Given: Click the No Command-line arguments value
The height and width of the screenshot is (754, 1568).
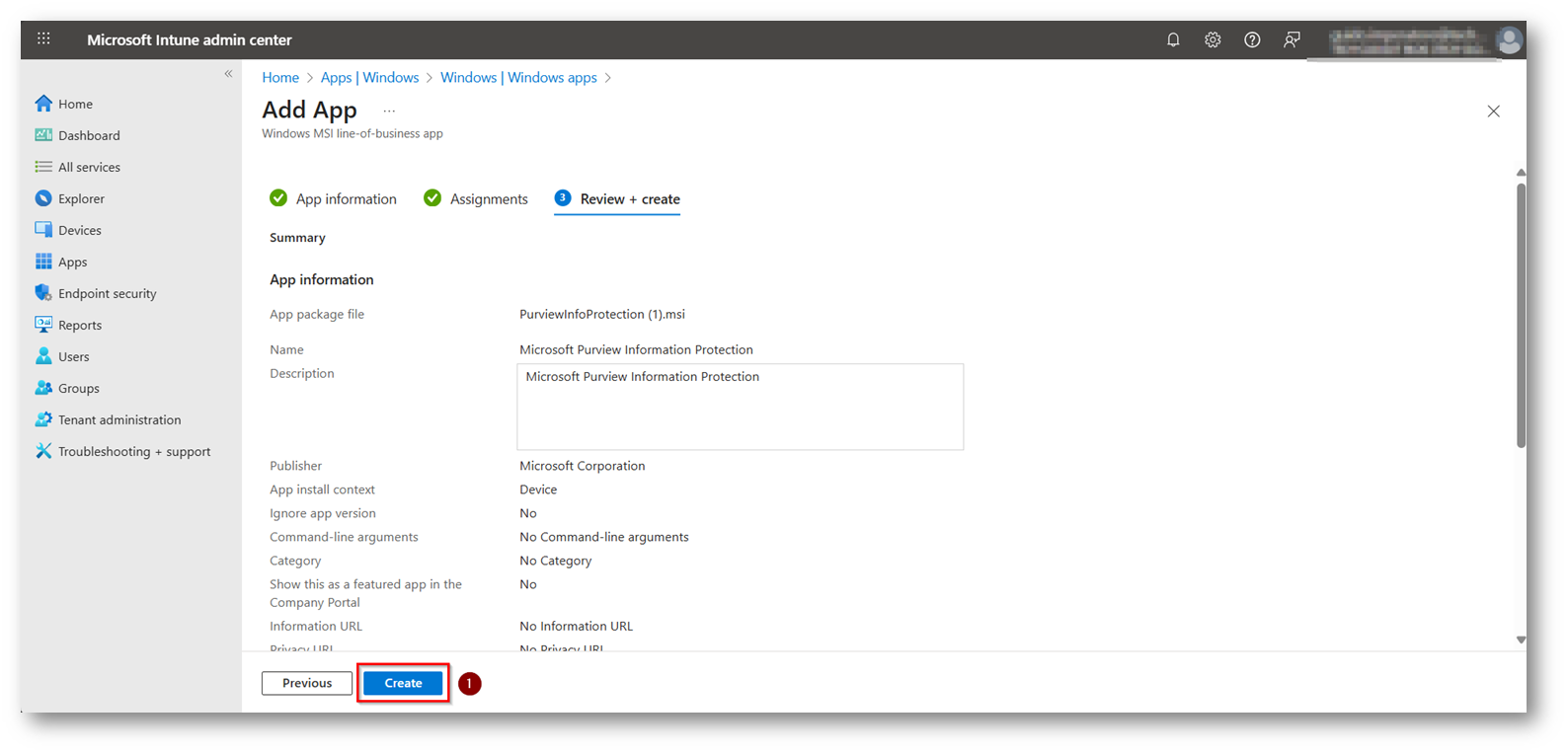Looking at the screenshot, I should [604, 537].
